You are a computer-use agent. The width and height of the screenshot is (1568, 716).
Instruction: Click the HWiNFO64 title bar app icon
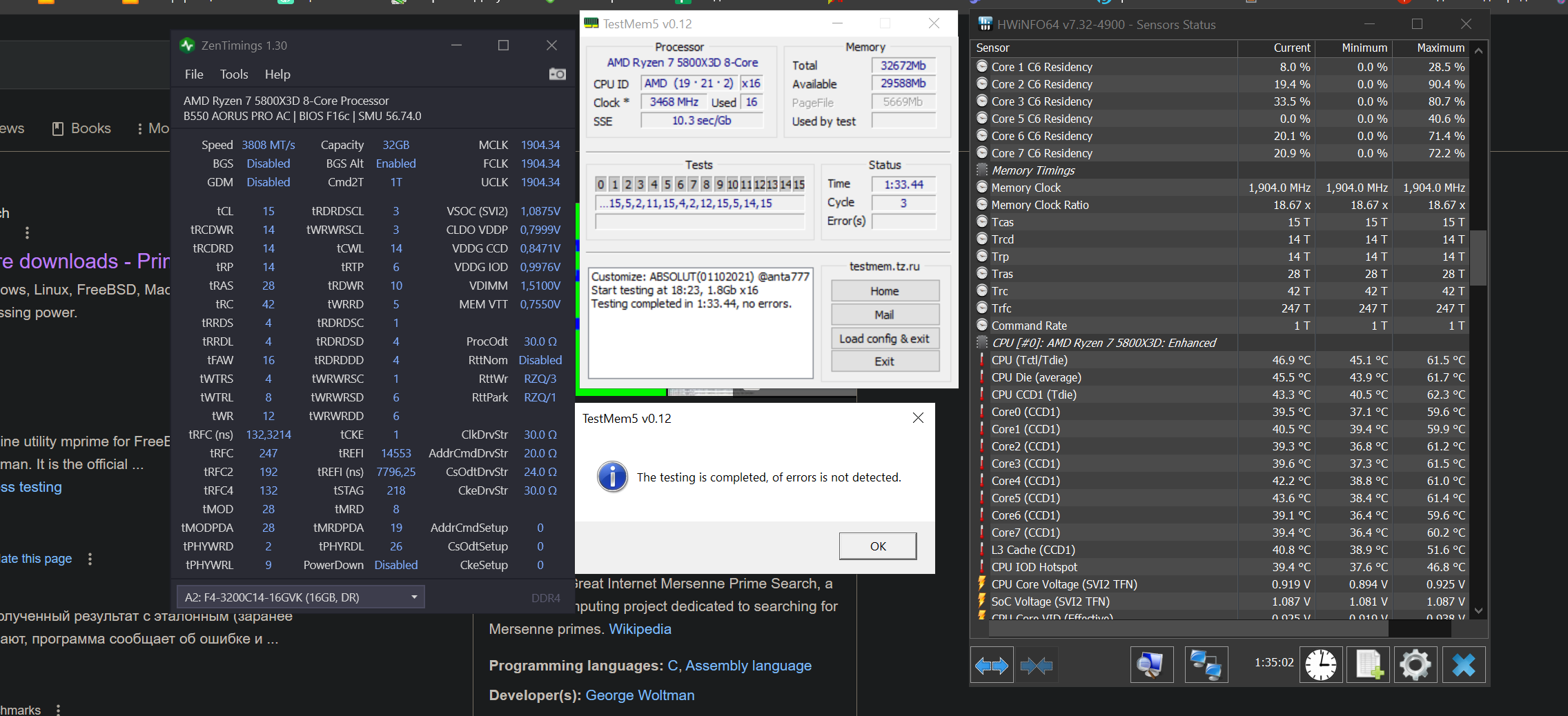(986, 24)
